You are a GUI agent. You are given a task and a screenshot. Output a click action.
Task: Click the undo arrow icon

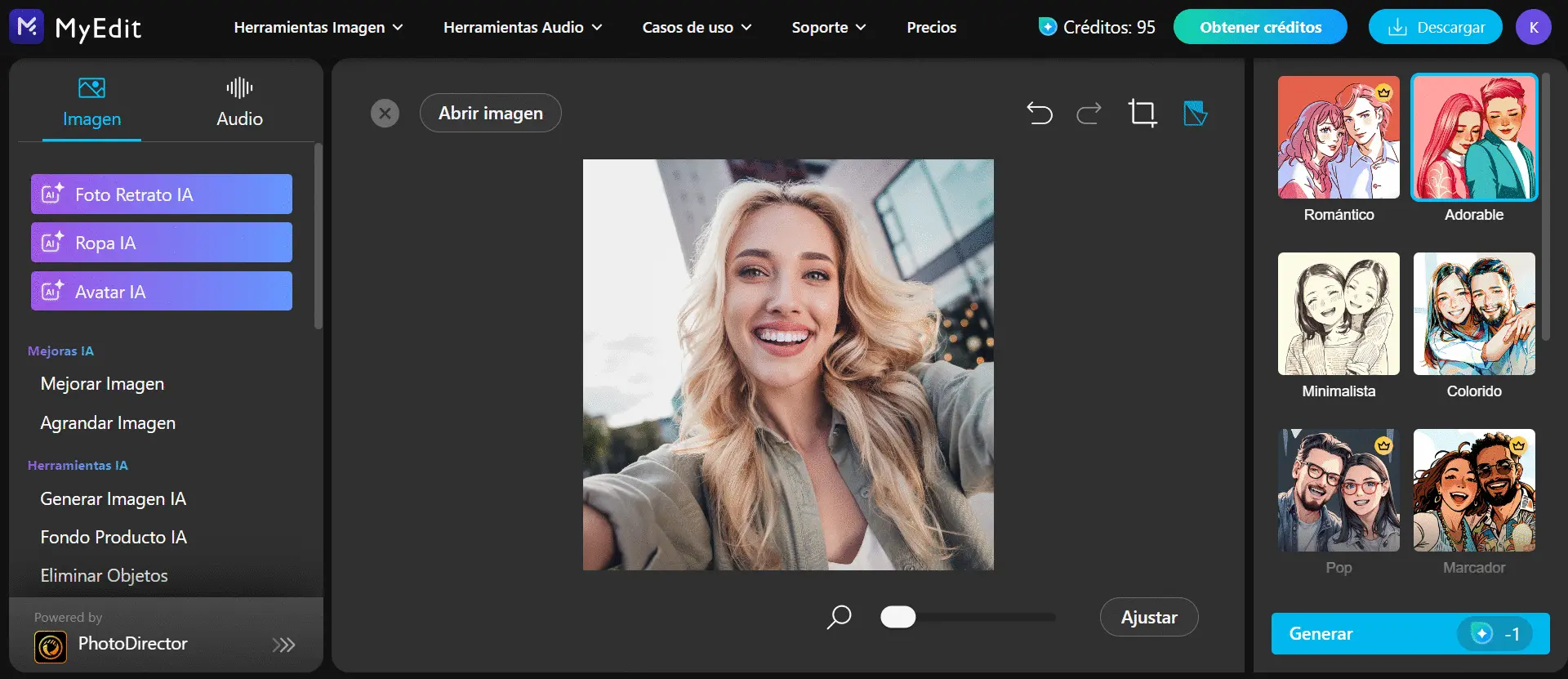(1039, 113)
